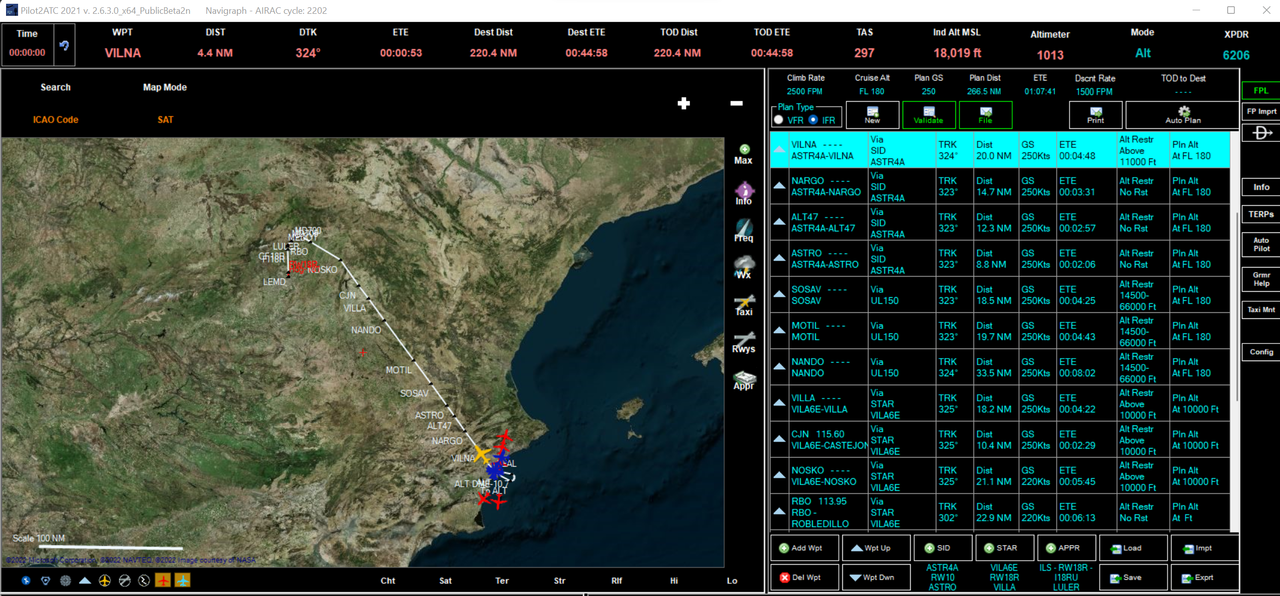
Task: Click the Wpt Up button
Action: coord(876,548)
